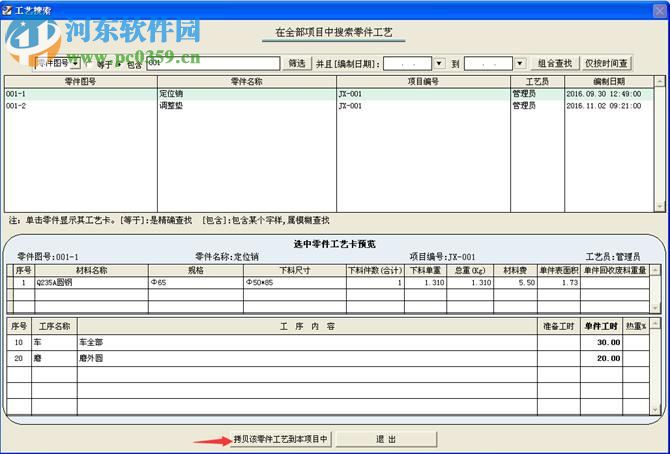Select the 包含 fuzzy match radio button

coord(120,64)
